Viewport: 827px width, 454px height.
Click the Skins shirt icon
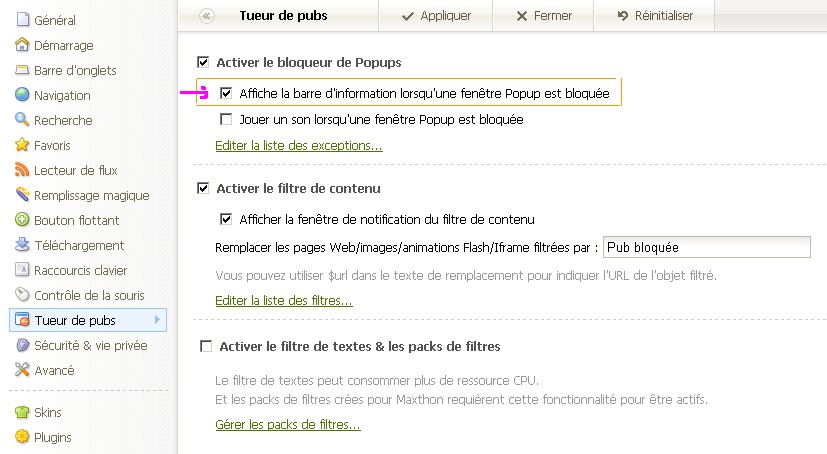pos(22,412)
